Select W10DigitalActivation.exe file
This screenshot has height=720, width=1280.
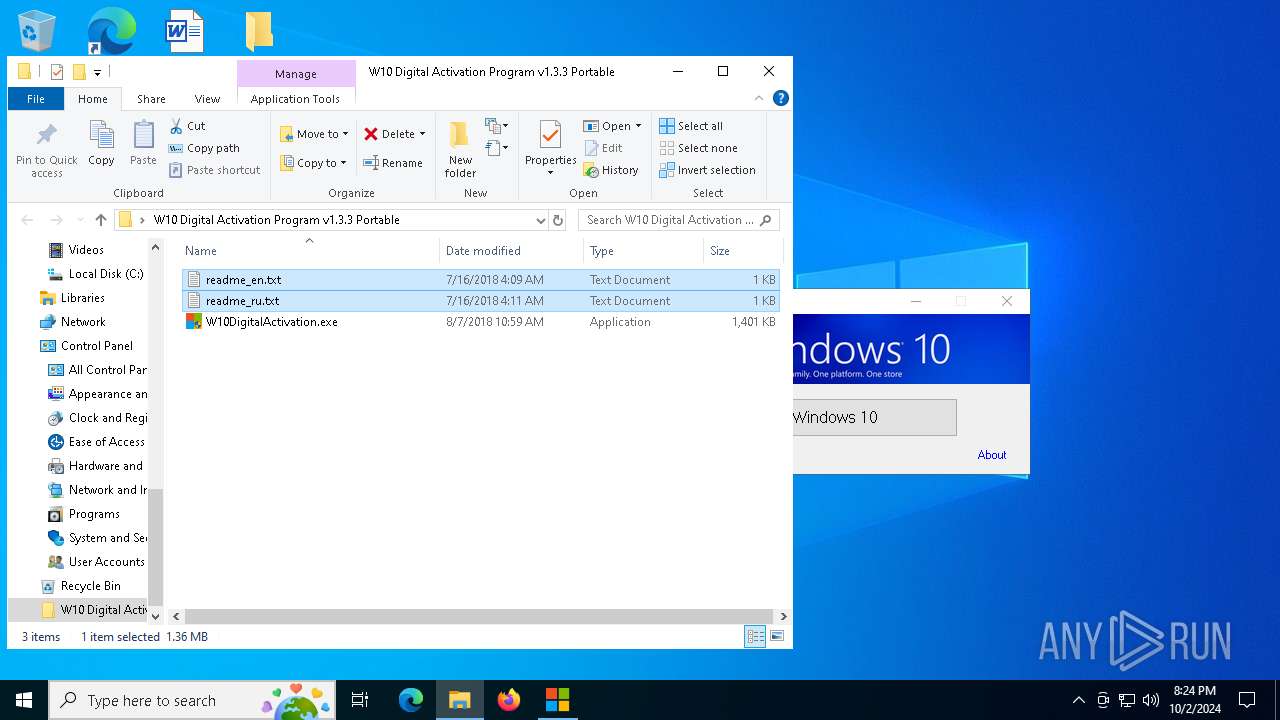point(480,322)
